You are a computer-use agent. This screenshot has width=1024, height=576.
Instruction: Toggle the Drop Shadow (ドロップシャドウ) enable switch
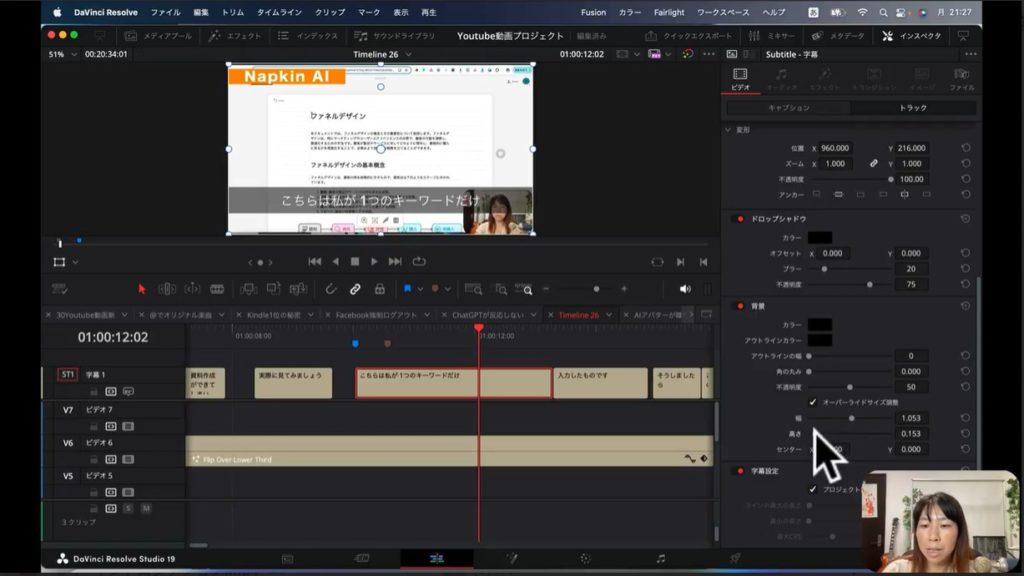(x=740, y=218)
